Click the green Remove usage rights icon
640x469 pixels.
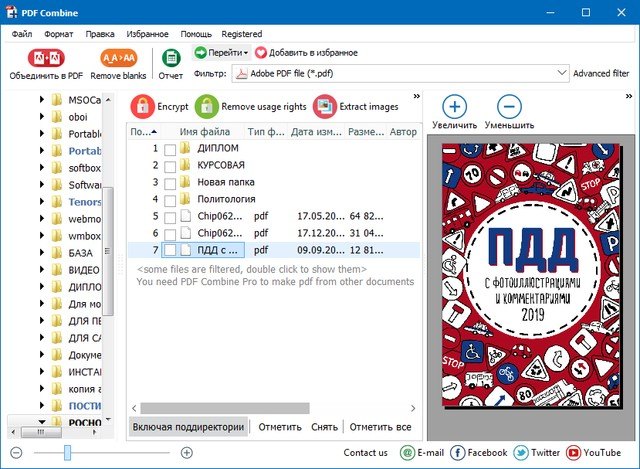[x=207, y=106]
